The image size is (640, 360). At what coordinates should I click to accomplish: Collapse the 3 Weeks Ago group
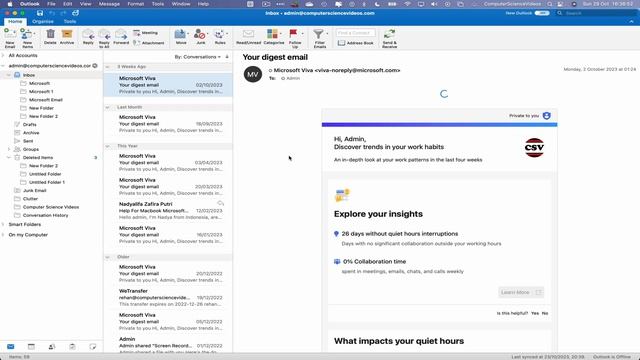click(x=108, y=67)
